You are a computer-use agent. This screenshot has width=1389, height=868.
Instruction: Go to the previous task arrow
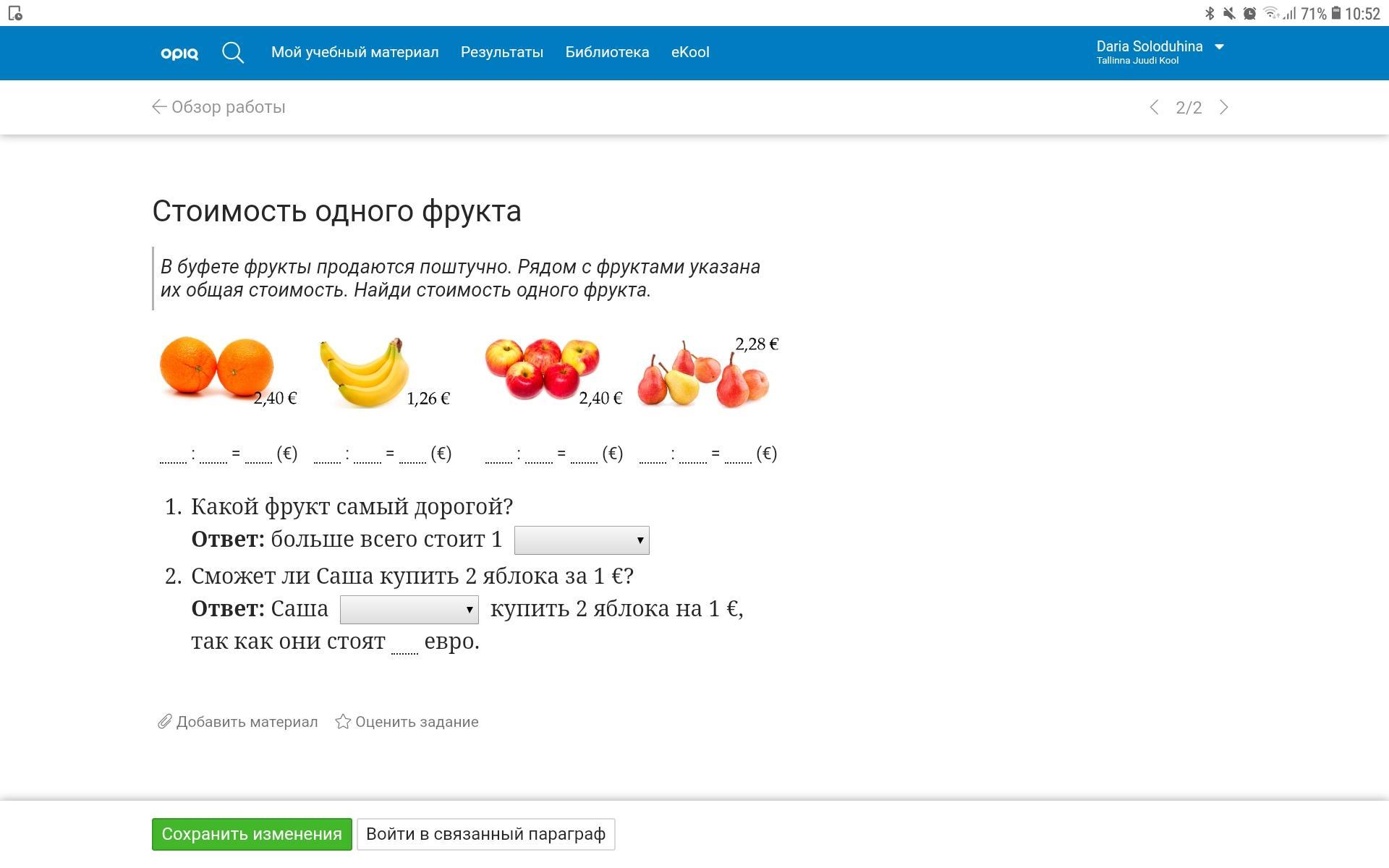pyautogui.click(x=1154, y=108)
